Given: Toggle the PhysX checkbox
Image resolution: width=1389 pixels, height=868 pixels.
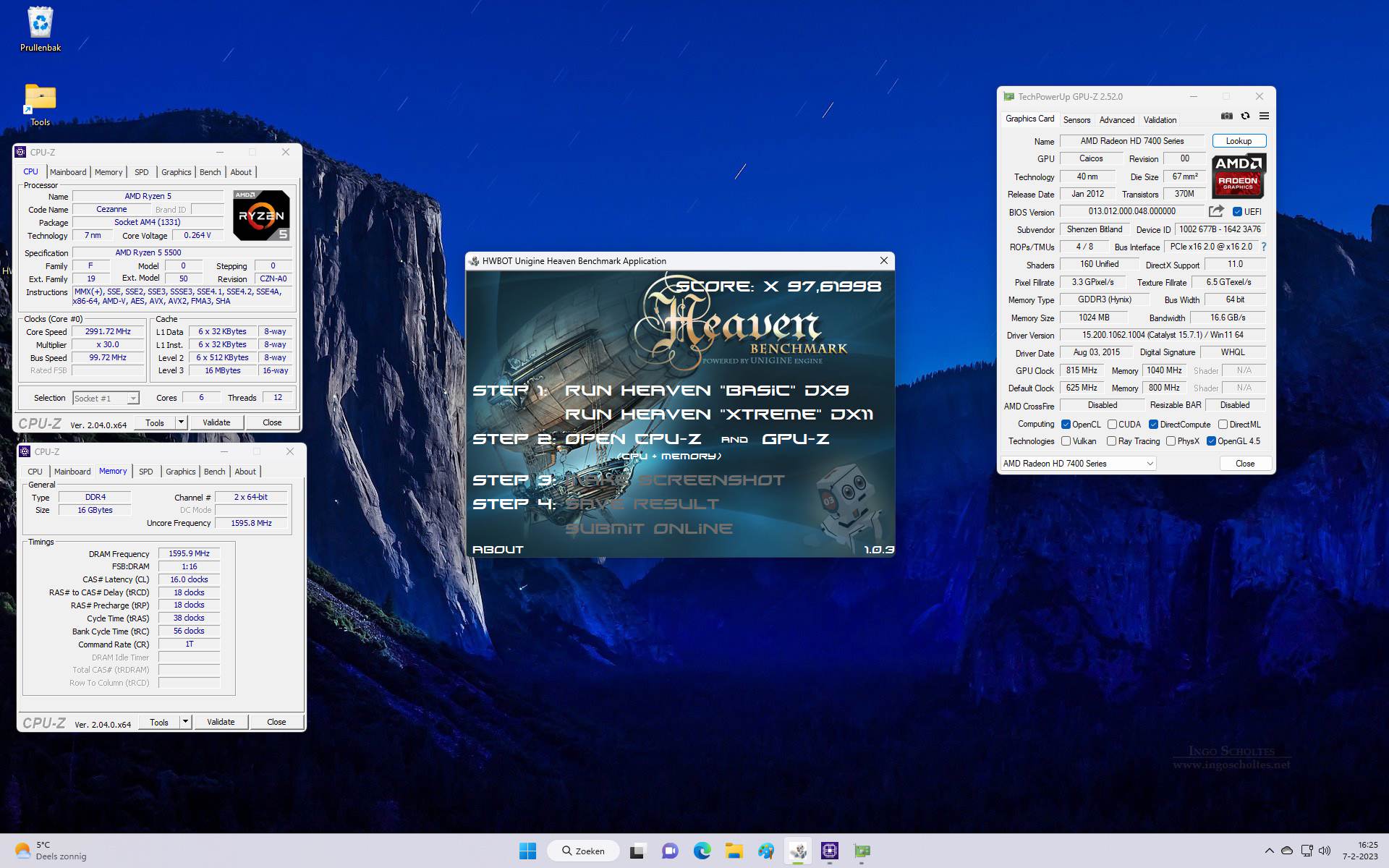Looking at the screenshot, I should [x=1171, y=441].
